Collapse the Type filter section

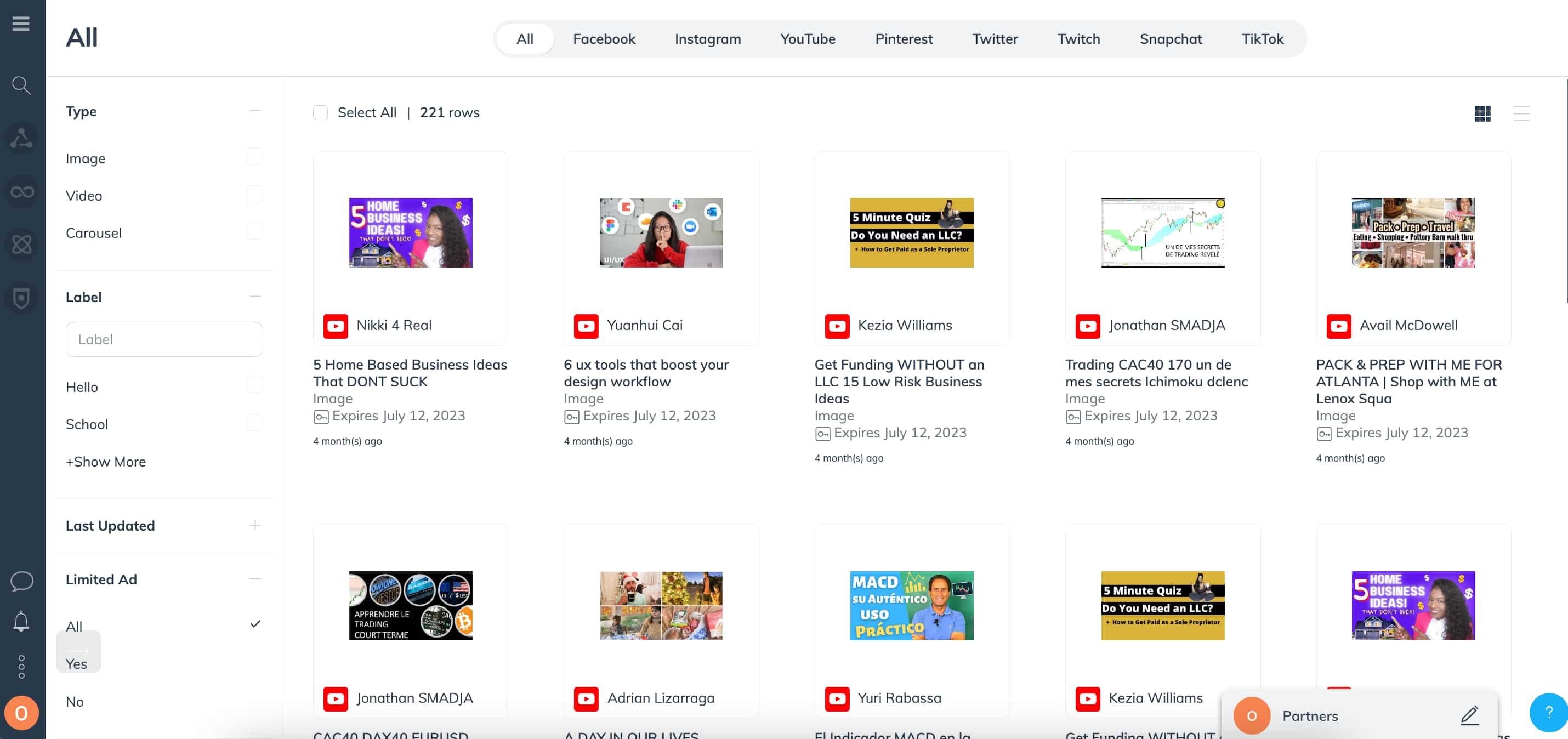point(255,110)
